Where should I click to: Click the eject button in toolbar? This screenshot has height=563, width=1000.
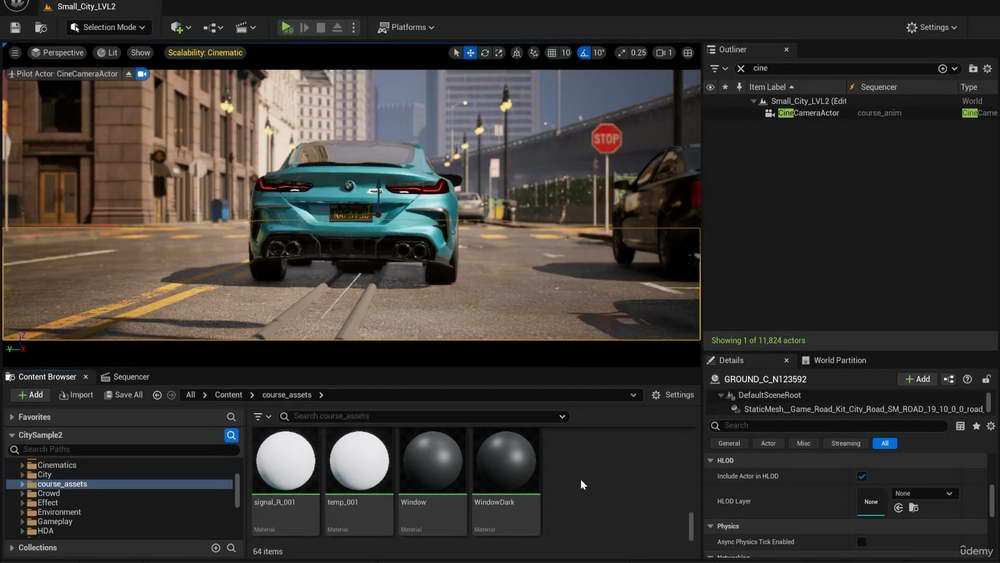coord(337,27)
